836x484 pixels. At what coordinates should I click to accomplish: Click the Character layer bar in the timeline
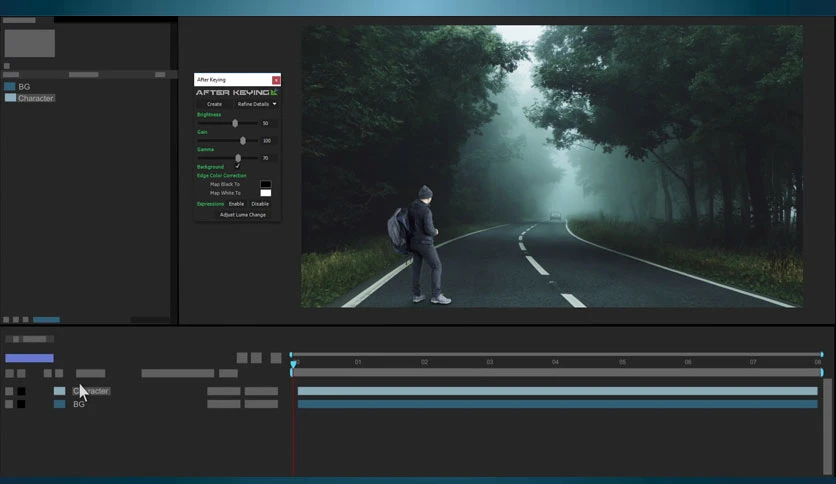pyautogui.click(x=557, y=391)
